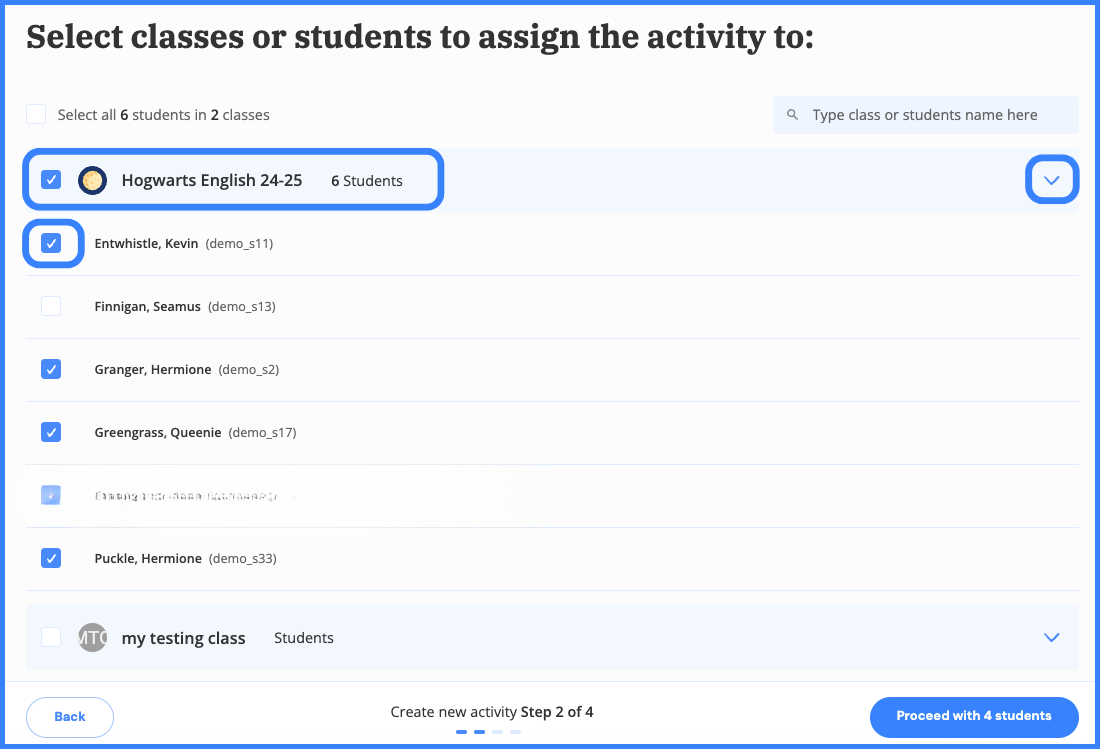Check Finnigan, Seamus's checkbox
This screenshot has height=749, width=1100.
point(51,306)
